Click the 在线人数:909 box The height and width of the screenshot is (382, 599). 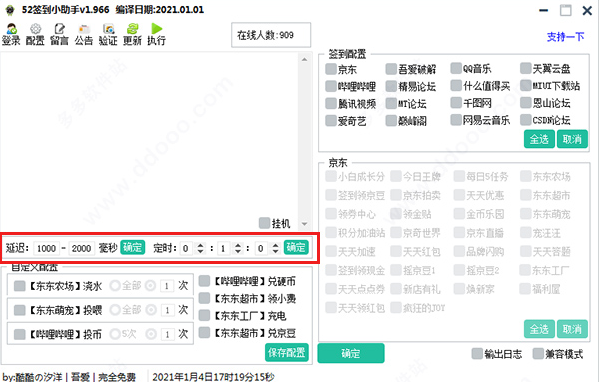click(x=271, y=35)
